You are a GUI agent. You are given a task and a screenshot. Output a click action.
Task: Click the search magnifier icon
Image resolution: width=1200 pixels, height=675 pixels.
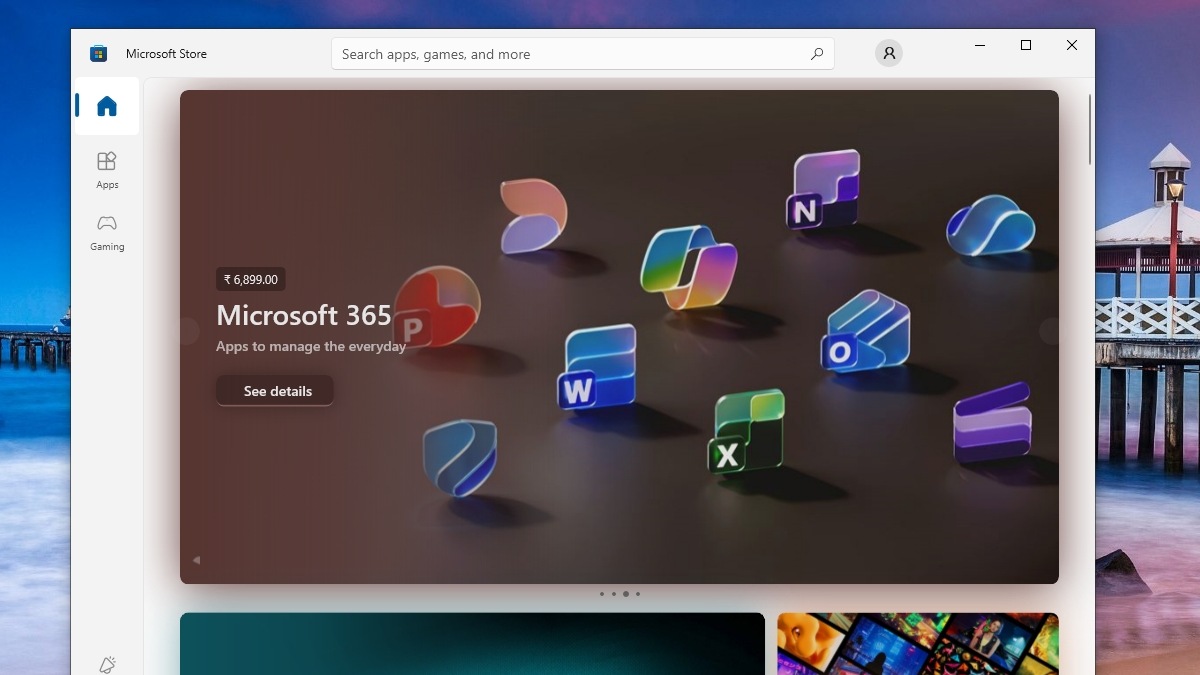817,54
